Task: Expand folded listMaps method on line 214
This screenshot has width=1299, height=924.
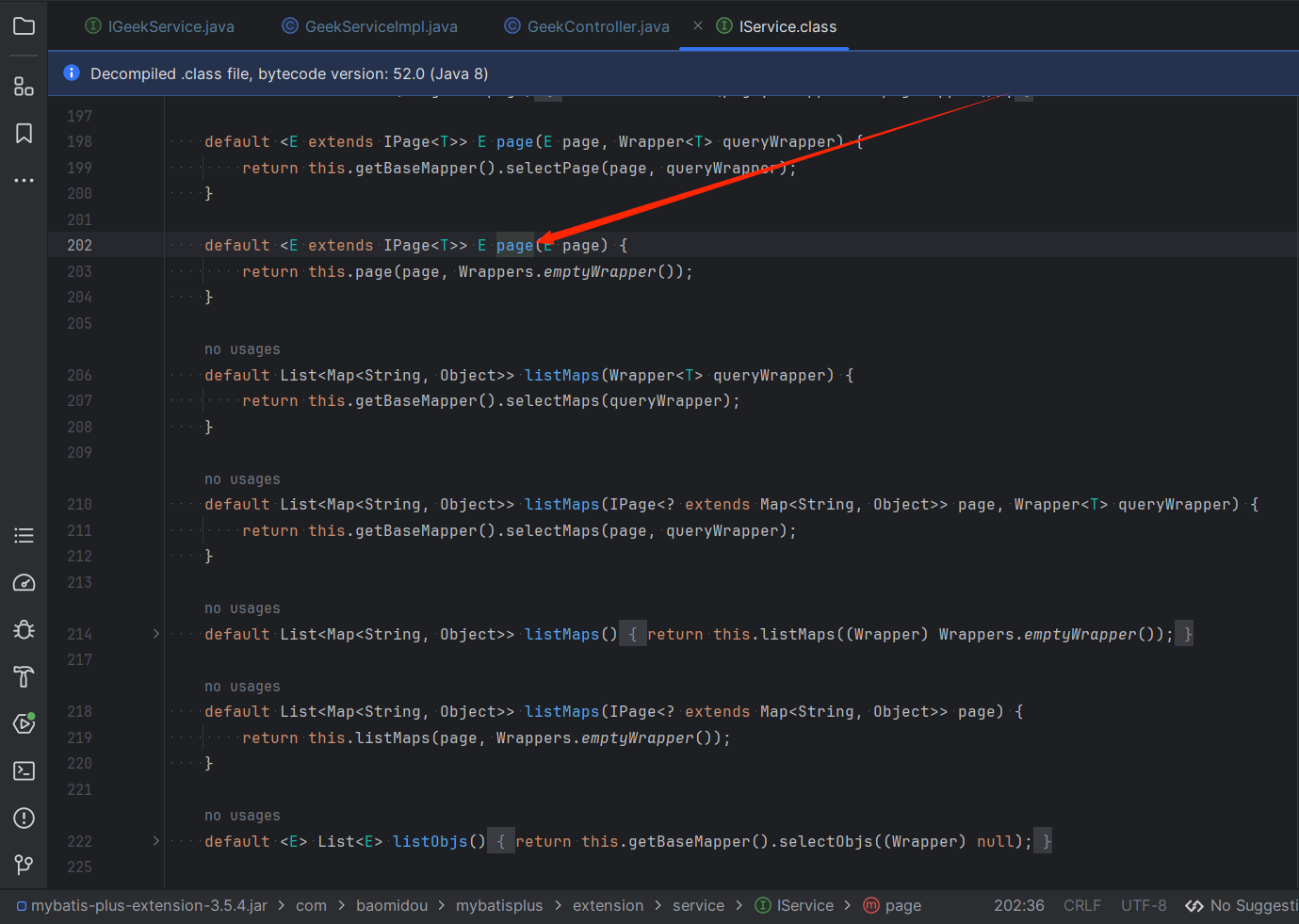Action: tap(156, 633)
